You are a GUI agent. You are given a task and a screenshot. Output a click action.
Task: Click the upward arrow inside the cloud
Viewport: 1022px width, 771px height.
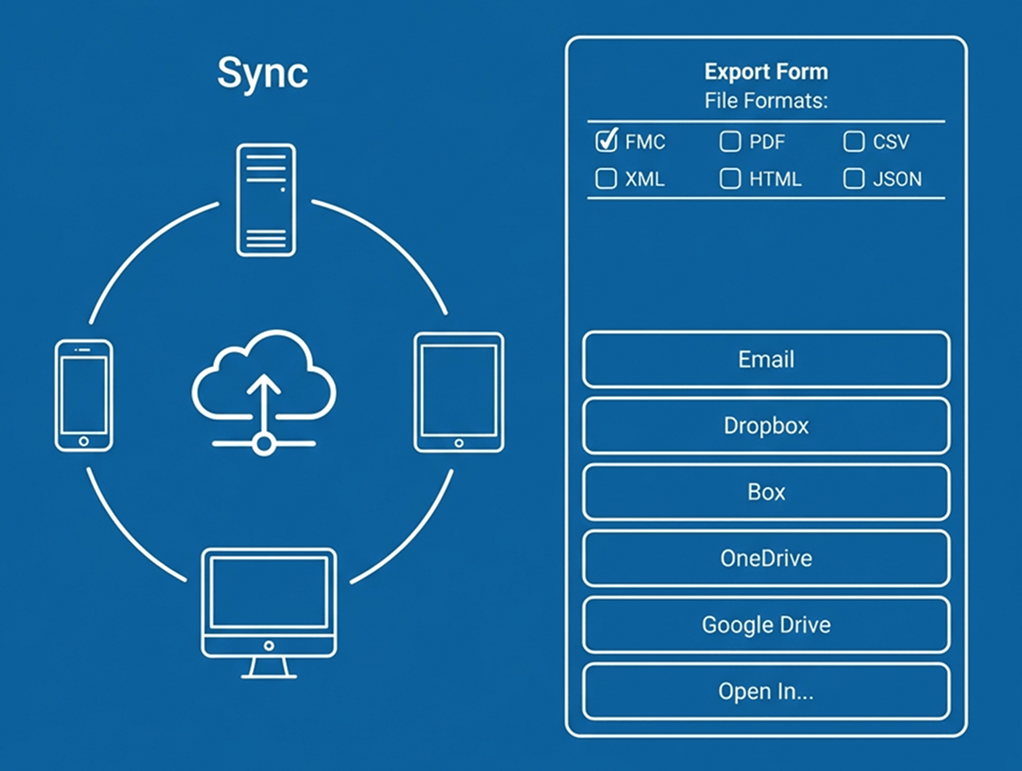(265, 390)
